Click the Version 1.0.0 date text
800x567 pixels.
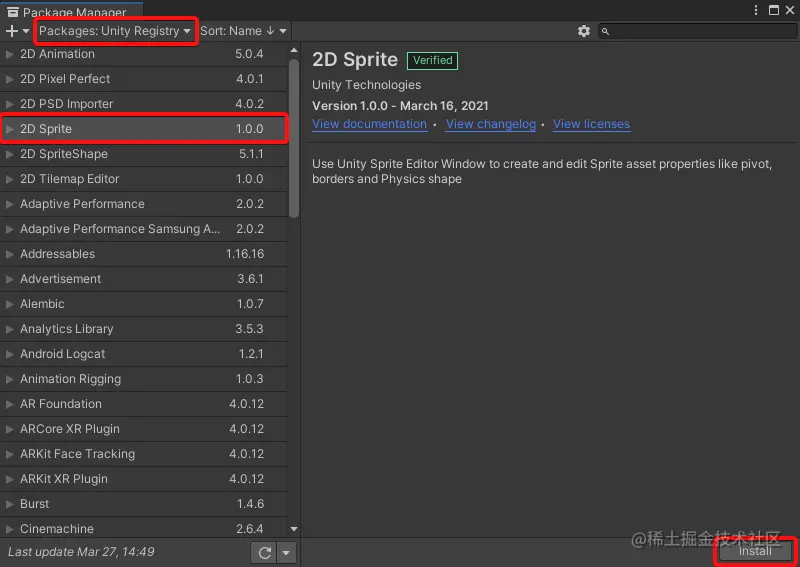(x=400, y=106)
